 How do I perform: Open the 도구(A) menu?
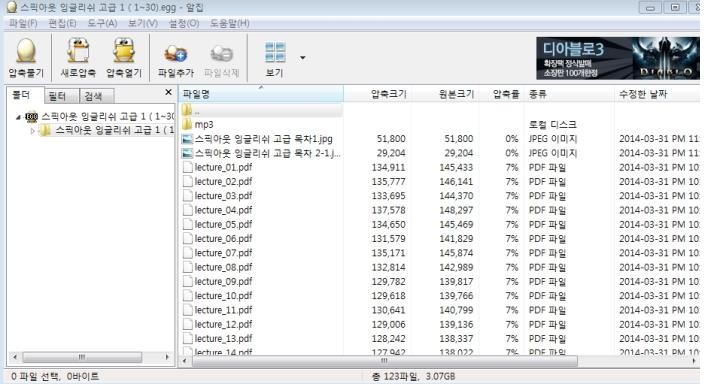(102, 23)
